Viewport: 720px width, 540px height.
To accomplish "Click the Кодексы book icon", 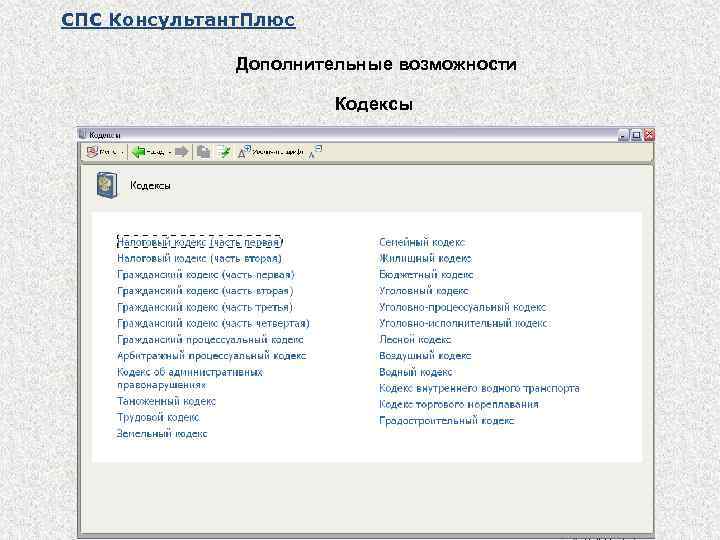I will (x=107, y=186).
